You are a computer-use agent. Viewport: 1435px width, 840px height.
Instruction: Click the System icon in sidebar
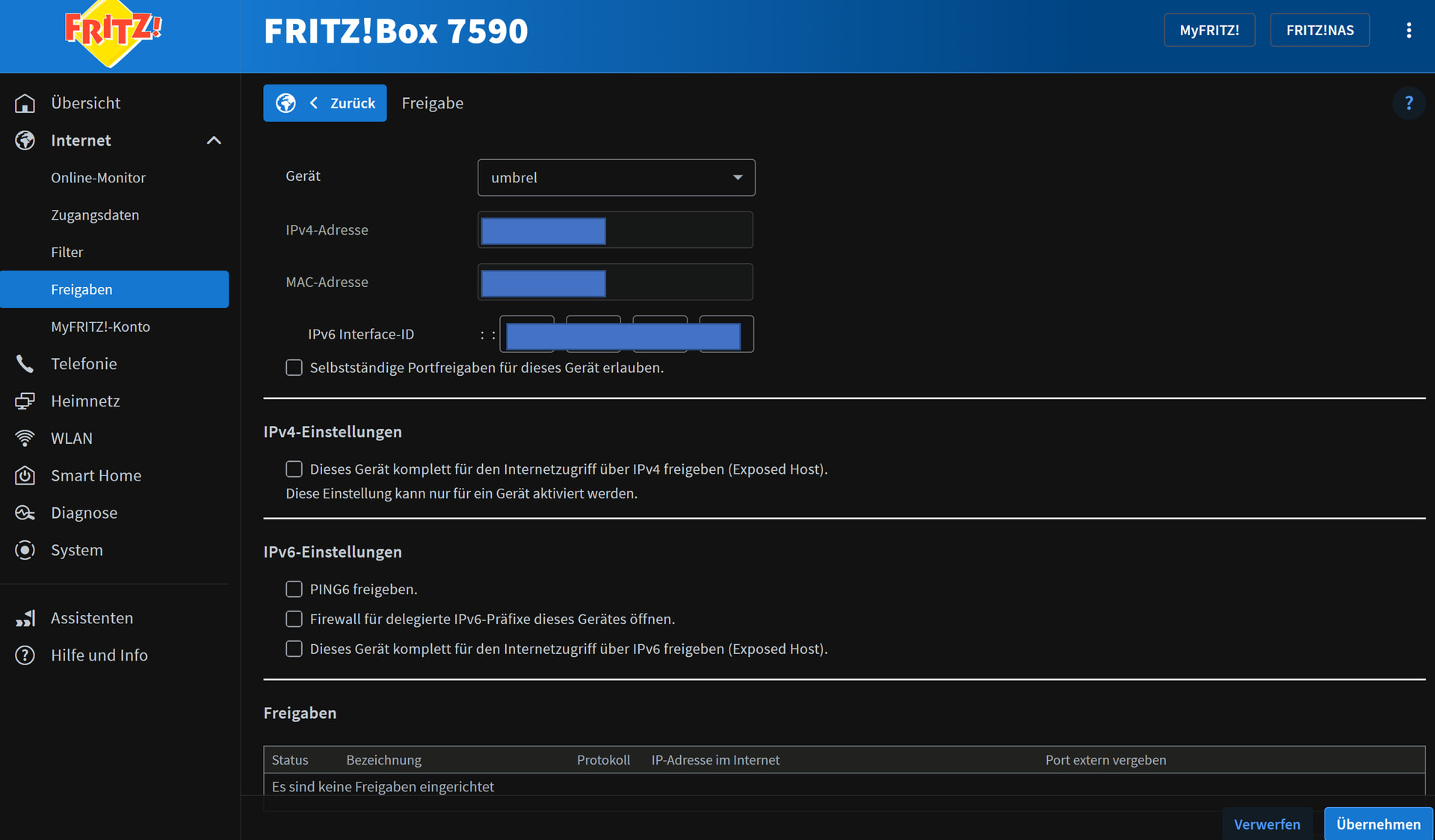25,551
